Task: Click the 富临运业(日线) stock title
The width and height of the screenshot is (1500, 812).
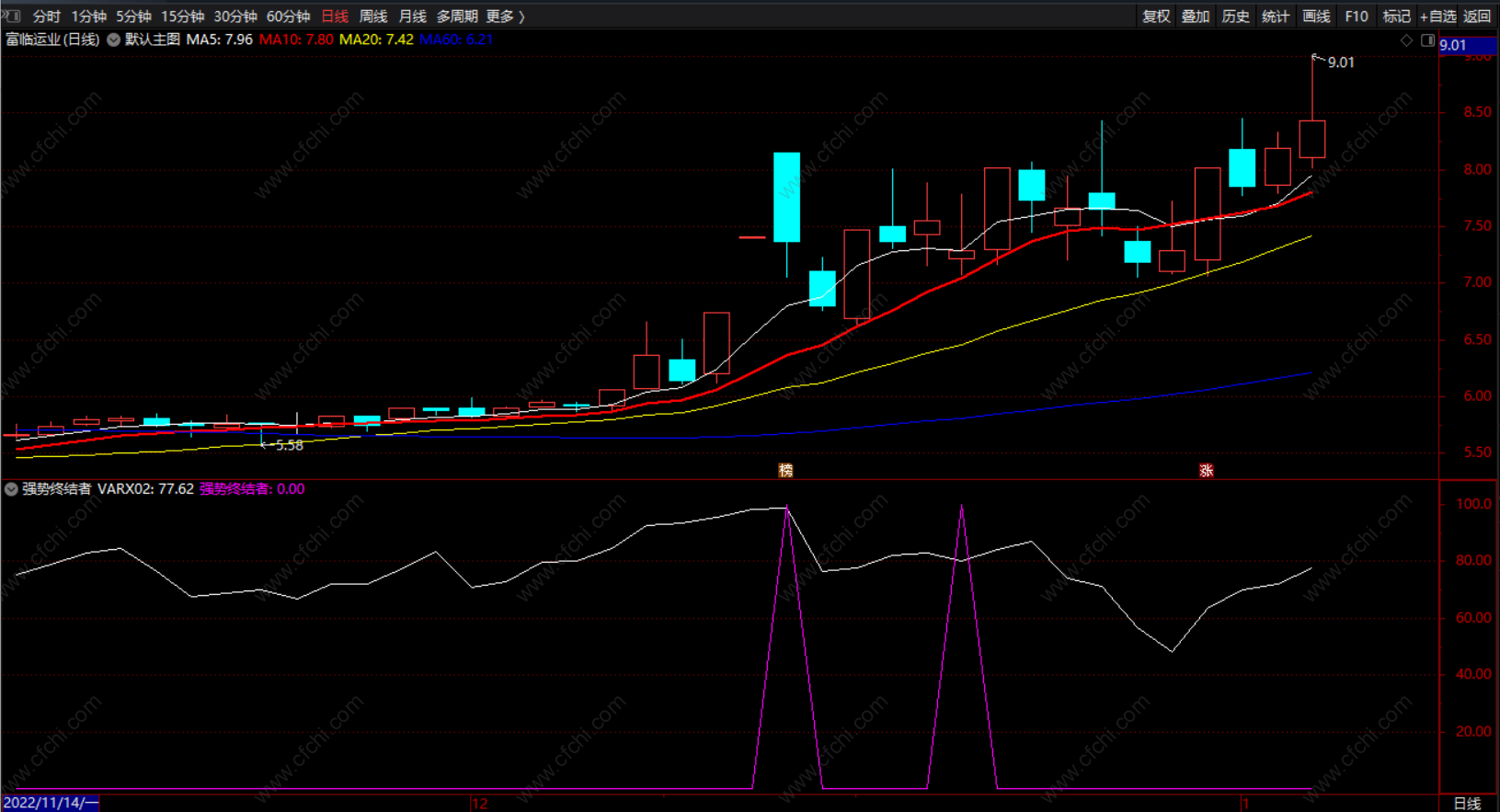Action: coord(52,40)
